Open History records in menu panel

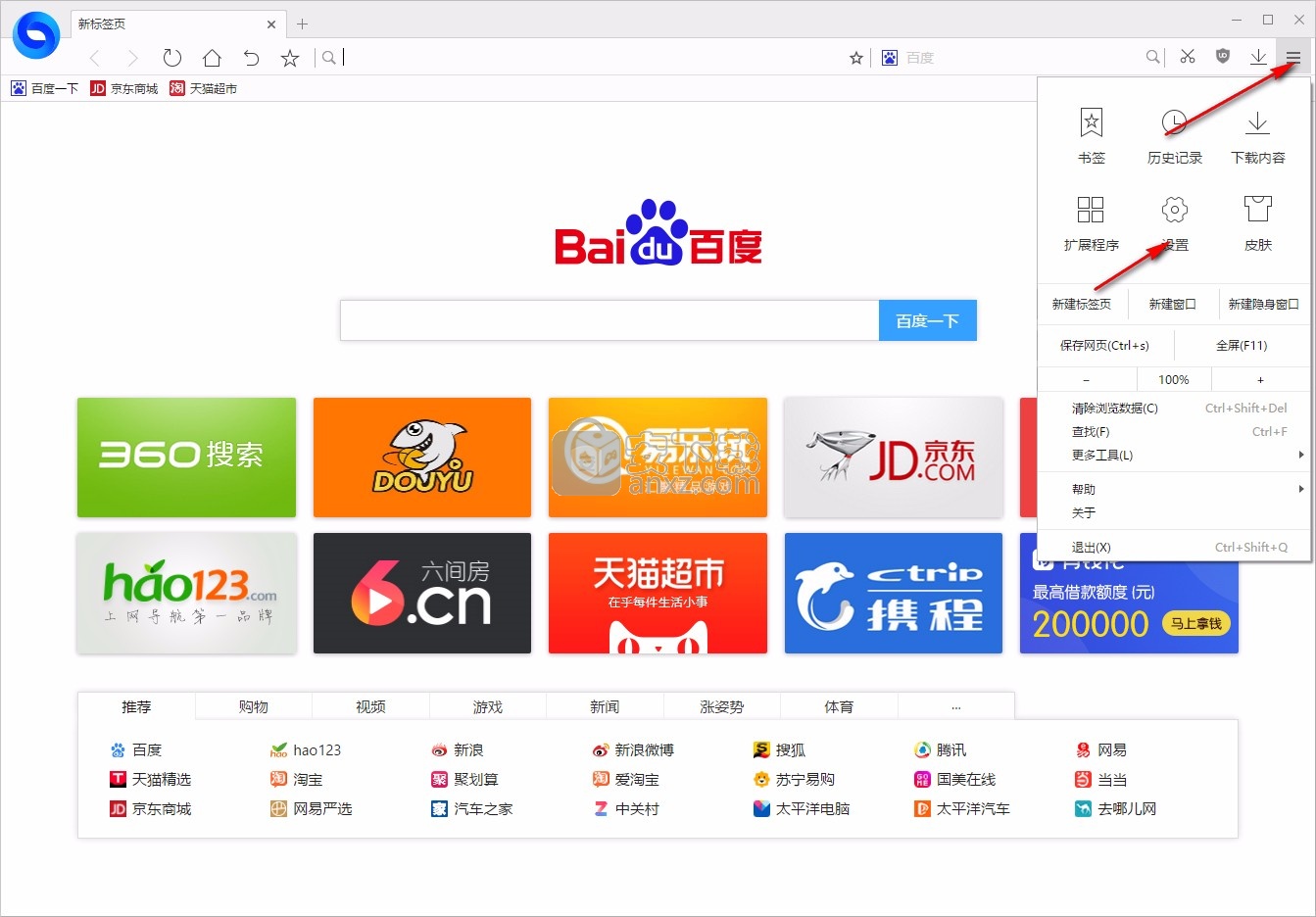click(x=1174, y=136)
